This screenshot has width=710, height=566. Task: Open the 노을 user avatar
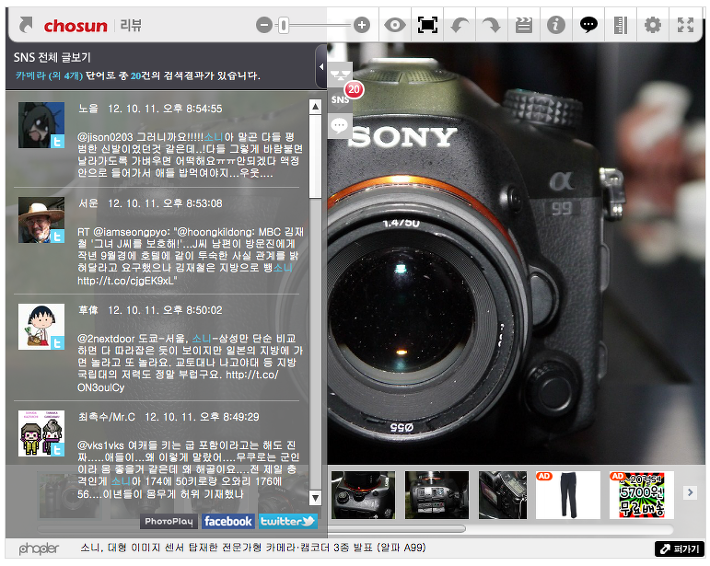[41, 125]
